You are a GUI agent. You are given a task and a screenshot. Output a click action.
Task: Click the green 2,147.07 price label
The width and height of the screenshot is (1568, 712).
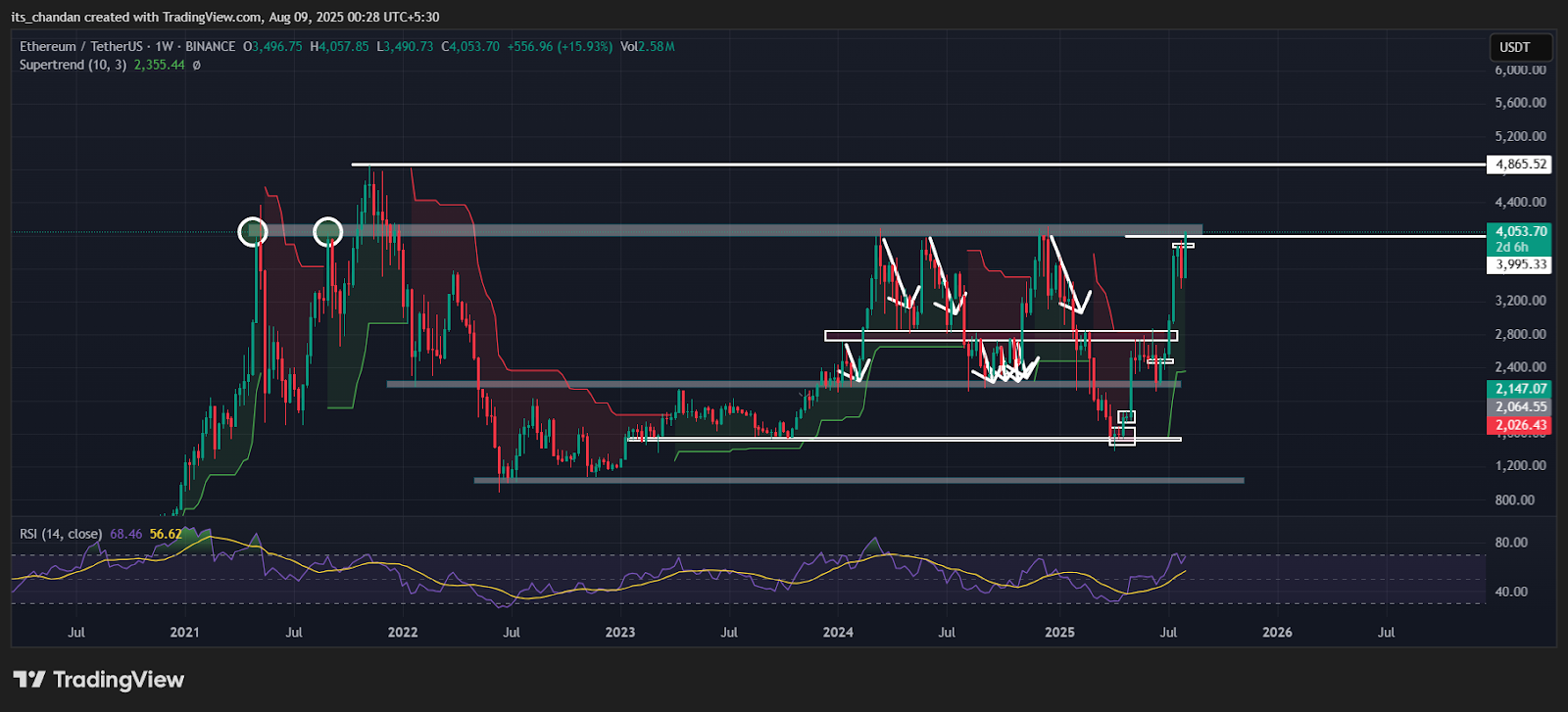[x=1520, y=389]
